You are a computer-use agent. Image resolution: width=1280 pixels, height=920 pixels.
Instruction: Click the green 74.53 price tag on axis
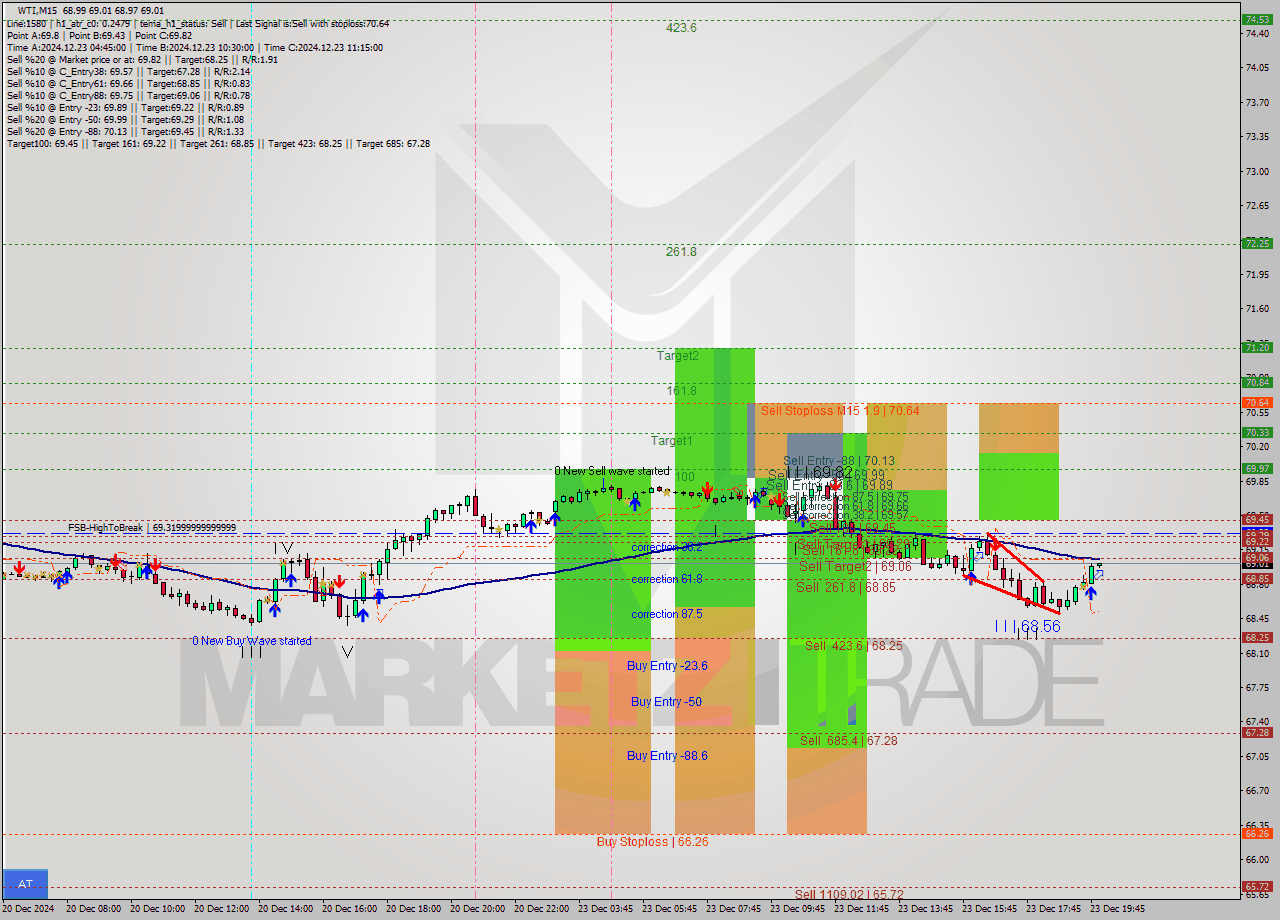click(1256, 19)
